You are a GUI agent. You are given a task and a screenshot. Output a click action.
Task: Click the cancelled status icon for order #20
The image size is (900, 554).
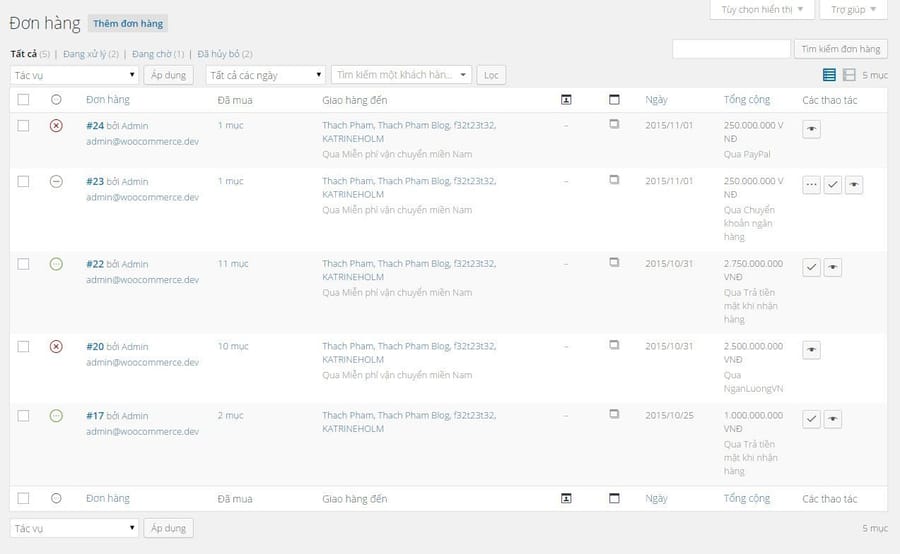pos(56,347)
